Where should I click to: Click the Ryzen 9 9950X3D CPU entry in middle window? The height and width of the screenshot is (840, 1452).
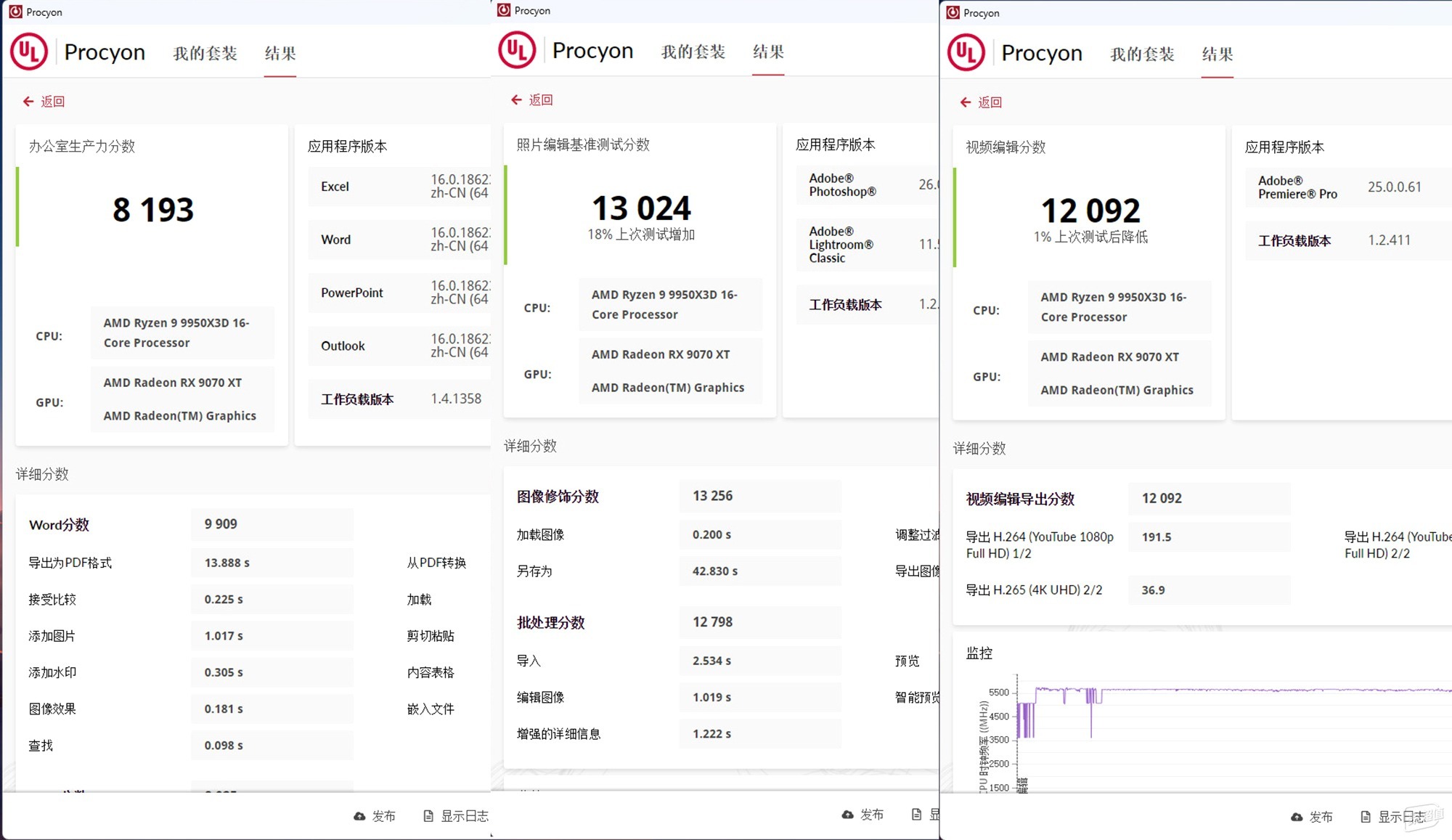(x=669, y=304)
